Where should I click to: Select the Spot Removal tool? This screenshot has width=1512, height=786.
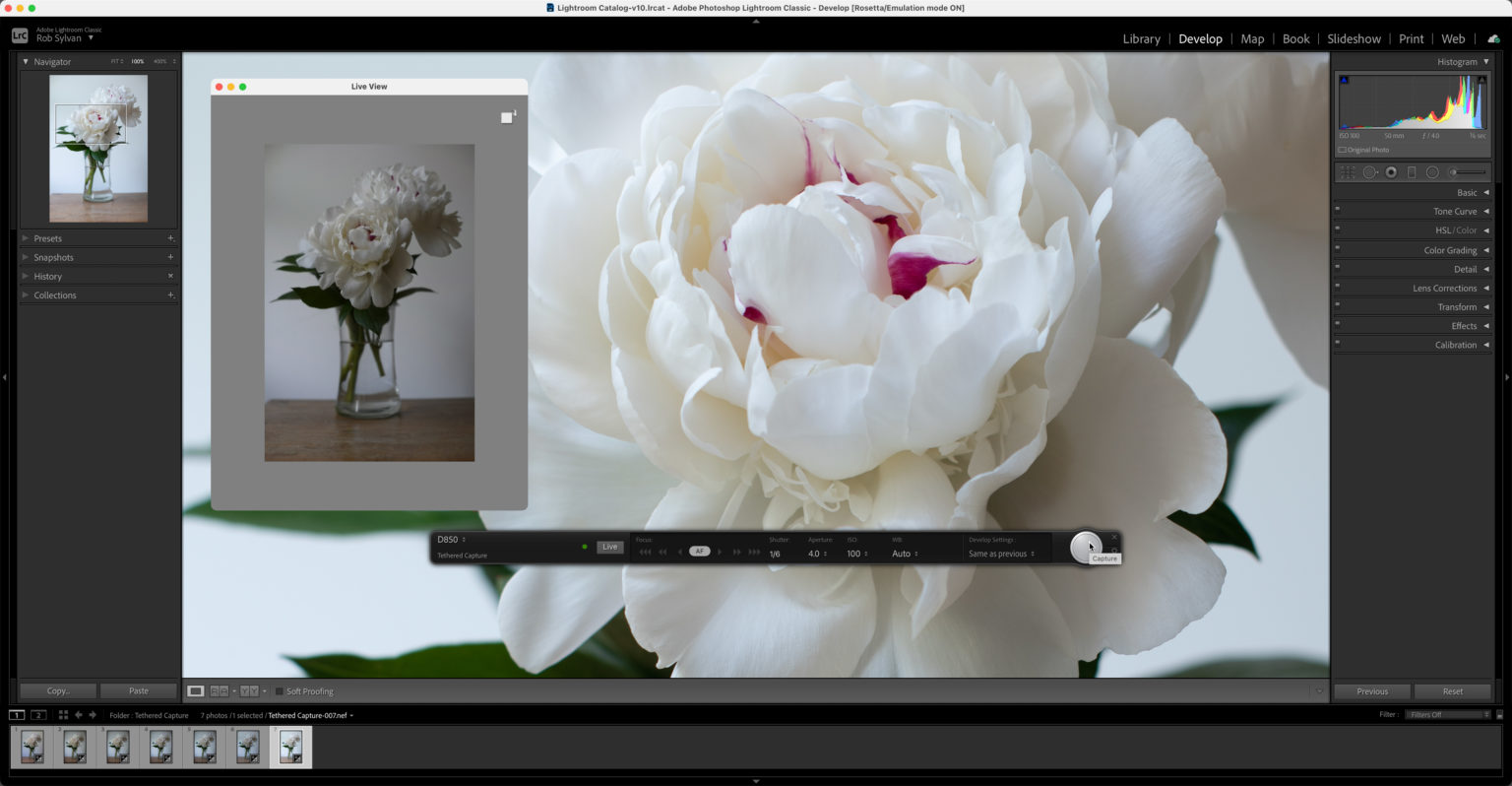click(x=1370, y=171)
